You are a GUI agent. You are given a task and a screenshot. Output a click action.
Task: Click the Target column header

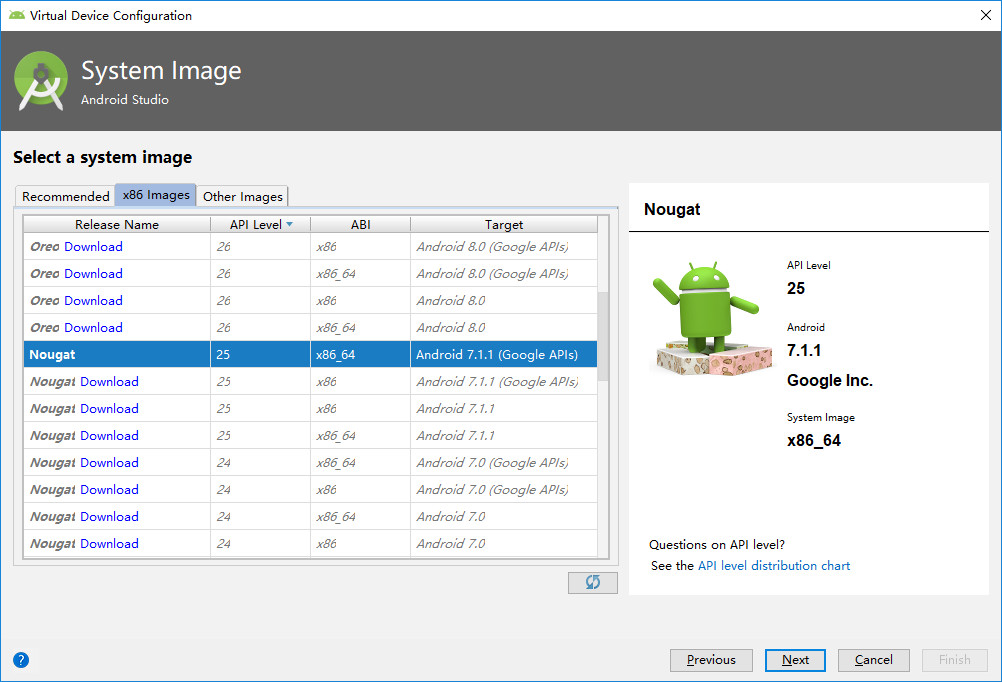click(x=504, y=224)
